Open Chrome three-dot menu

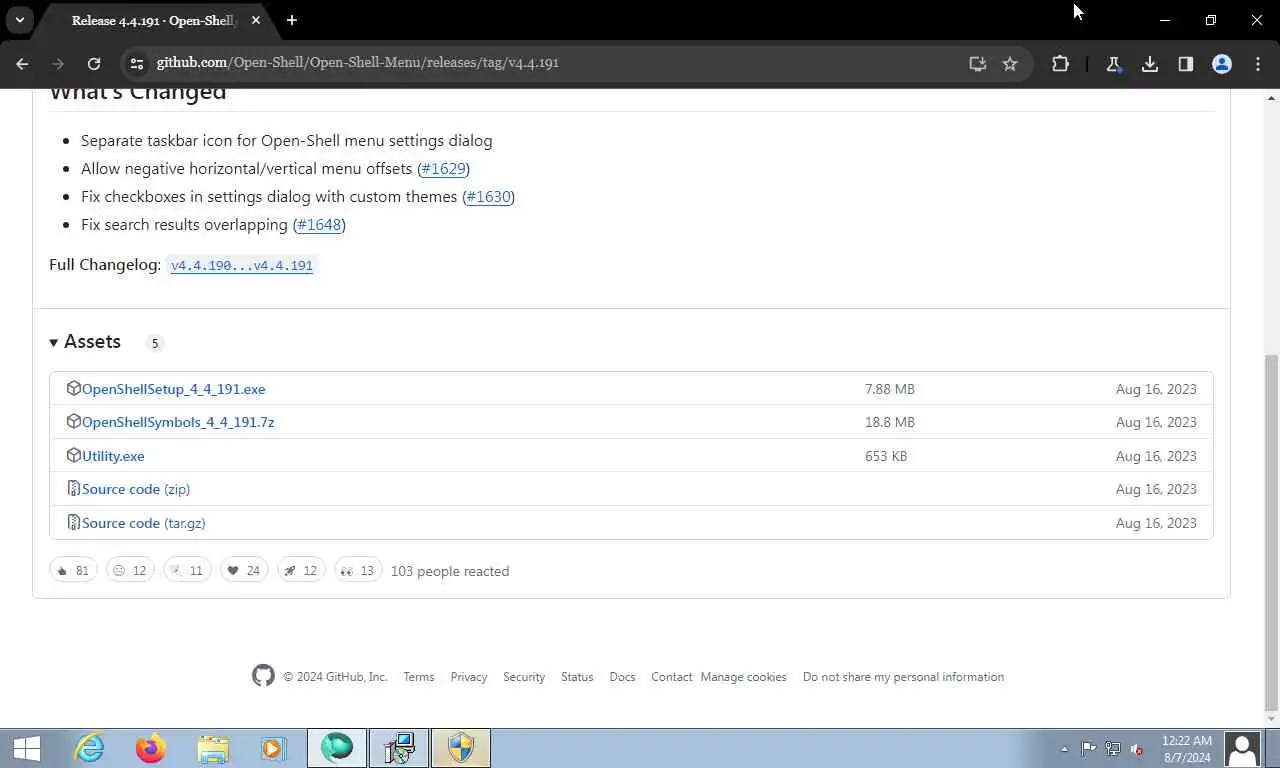1257,63
